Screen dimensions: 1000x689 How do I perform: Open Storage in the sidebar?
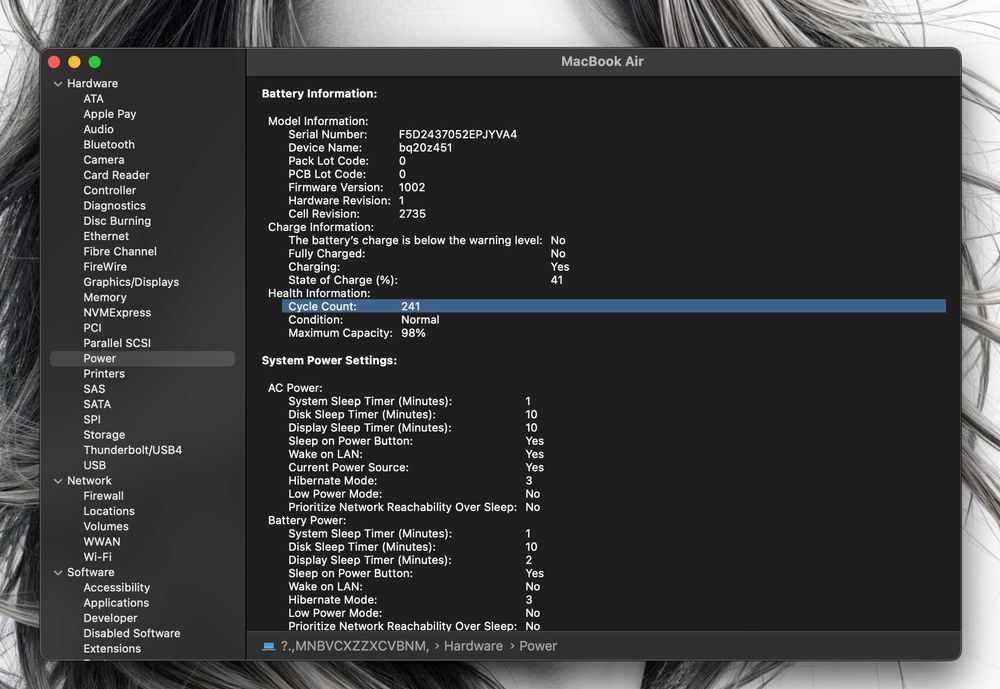pyautogui.click(x=104, y=435)
